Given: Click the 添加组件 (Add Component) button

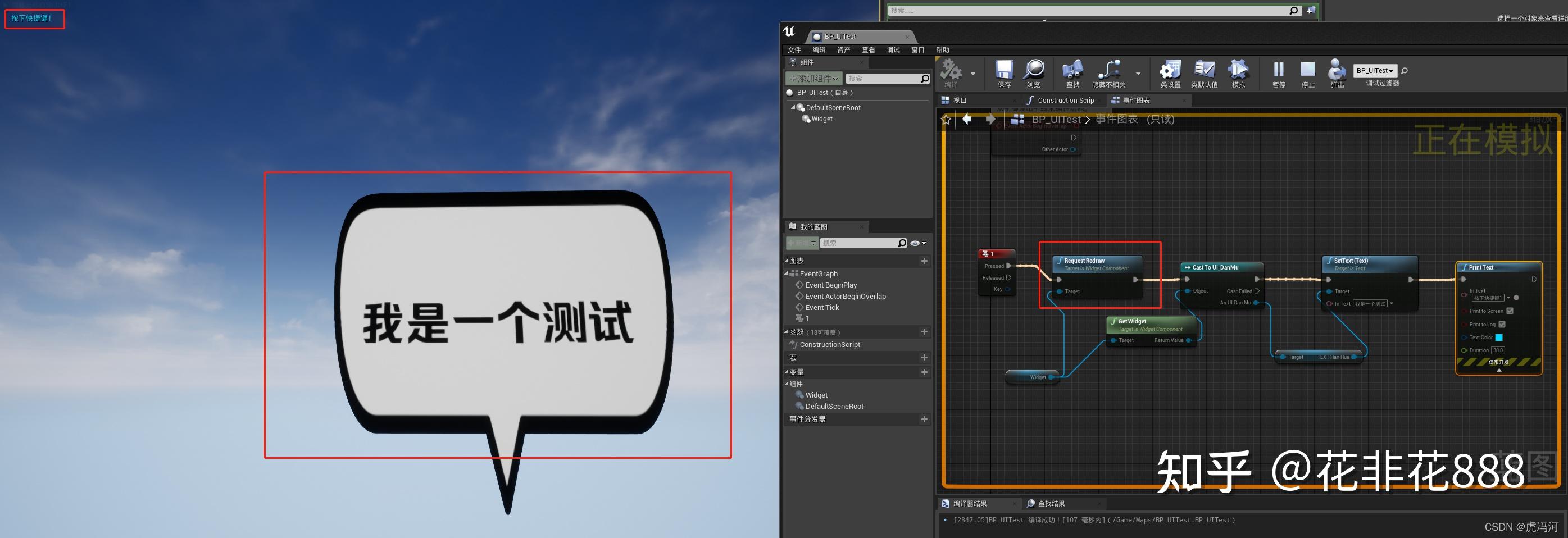Looking at the screenshot, I should tap(813, 78).
